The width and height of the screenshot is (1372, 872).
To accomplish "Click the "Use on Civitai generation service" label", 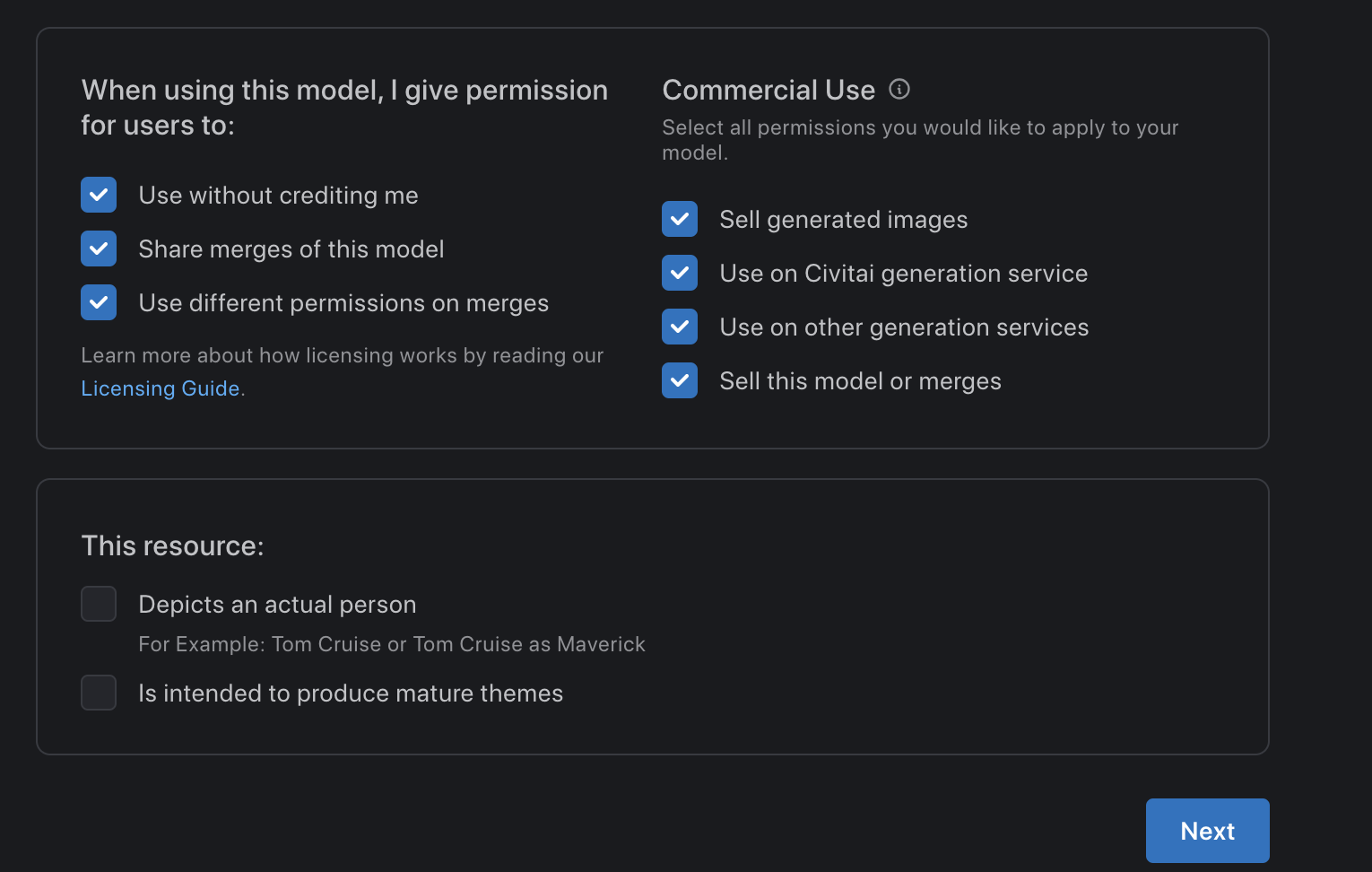I will point(903,274).
